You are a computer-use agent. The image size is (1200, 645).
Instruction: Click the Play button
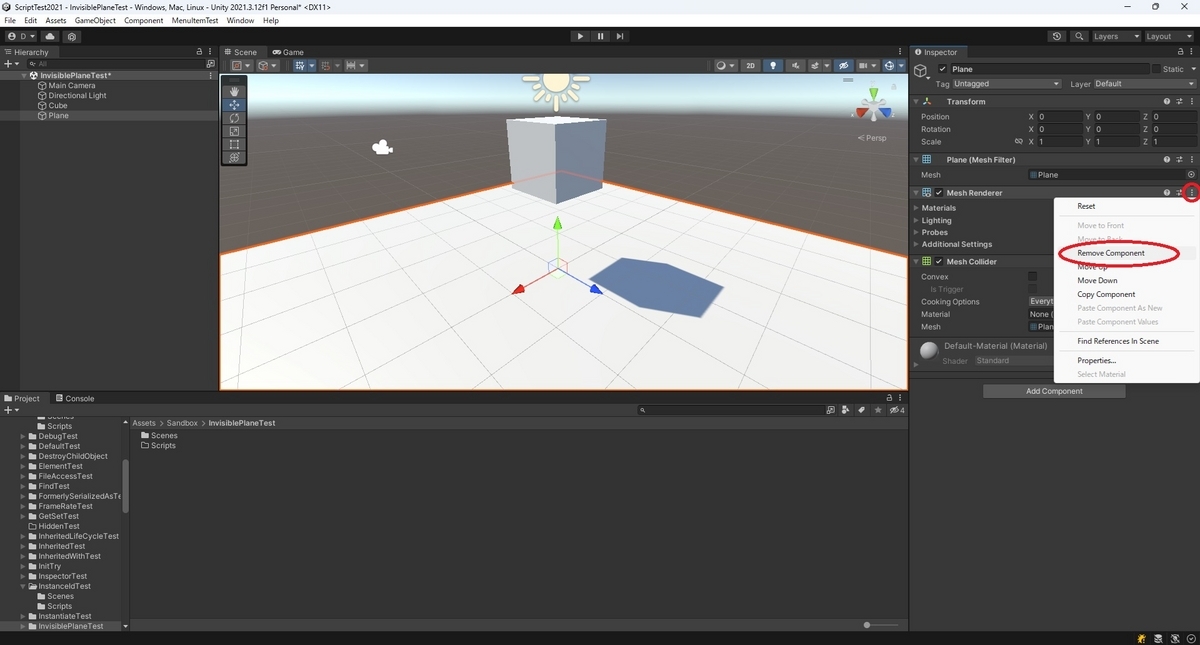[x=580, y=36]
